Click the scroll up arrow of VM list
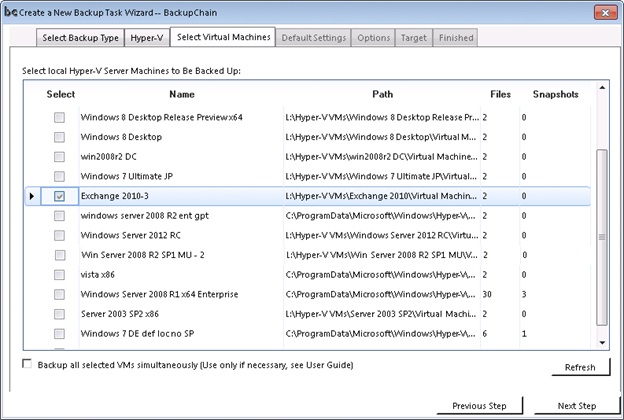The width and height of the screenshot is (624, 420). pyautogui.click(x=602, y=88)
